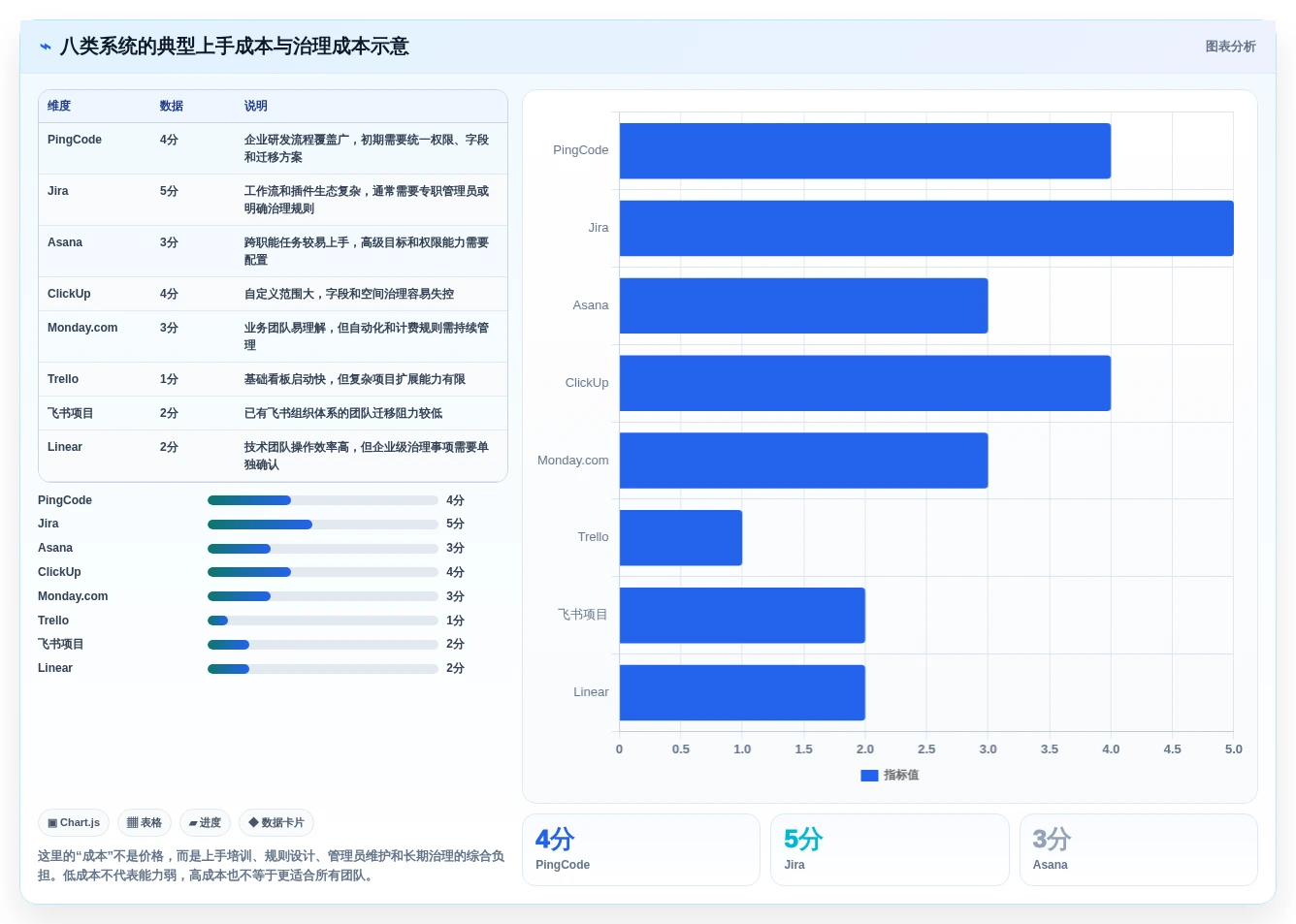Screen dimensions: 1296x924
Task: Click the Trello y-axis label in chart
Action: click(594, 537)
